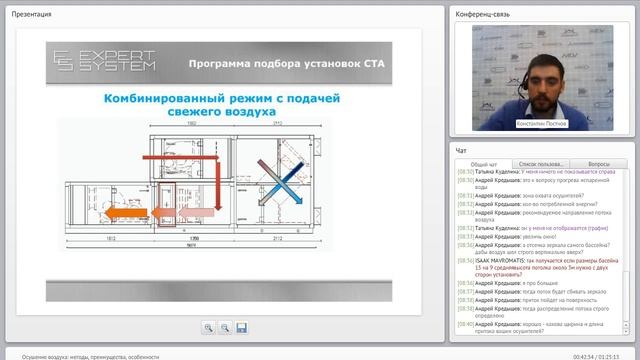Viewport: 640px width, 360px height.
Task: Click the Презентация panel title
Action: [31, 14]
